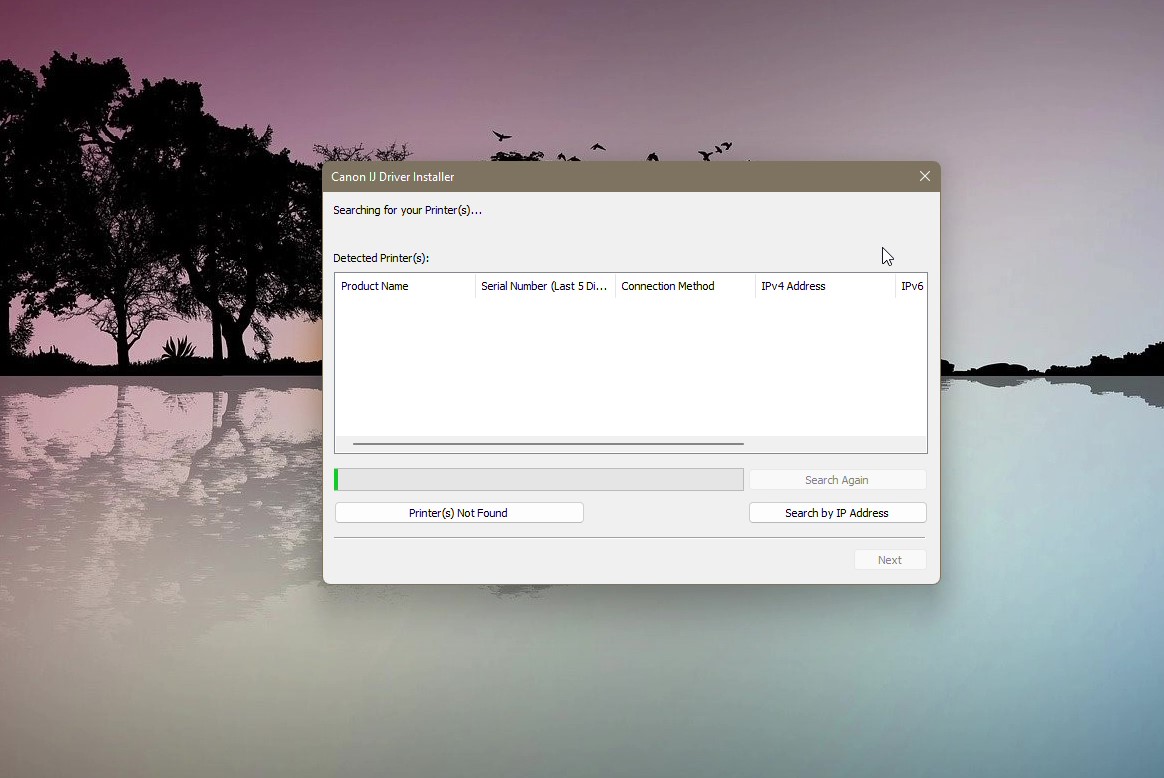The width and height of the screenshot is (1164, 778).
Task: Click the horizontal scrollbar in printer list
Action: coord(548,444)
